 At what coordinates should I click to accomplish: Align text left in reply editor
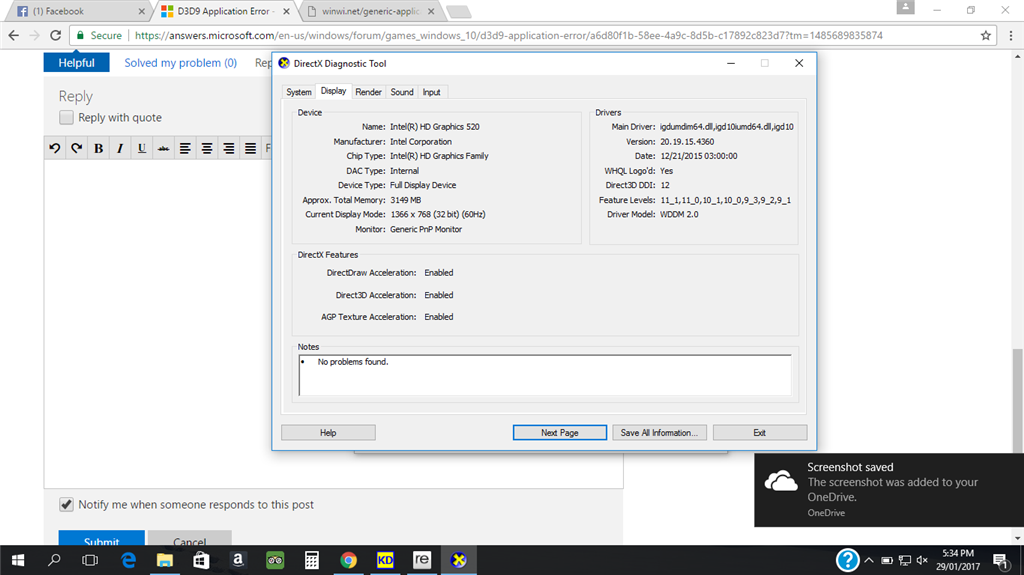click(185, 148)
